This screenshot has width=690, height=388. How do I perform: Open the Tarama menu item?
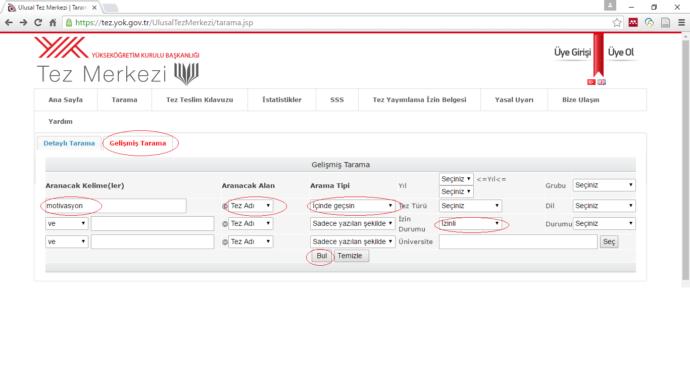[125, 100]
